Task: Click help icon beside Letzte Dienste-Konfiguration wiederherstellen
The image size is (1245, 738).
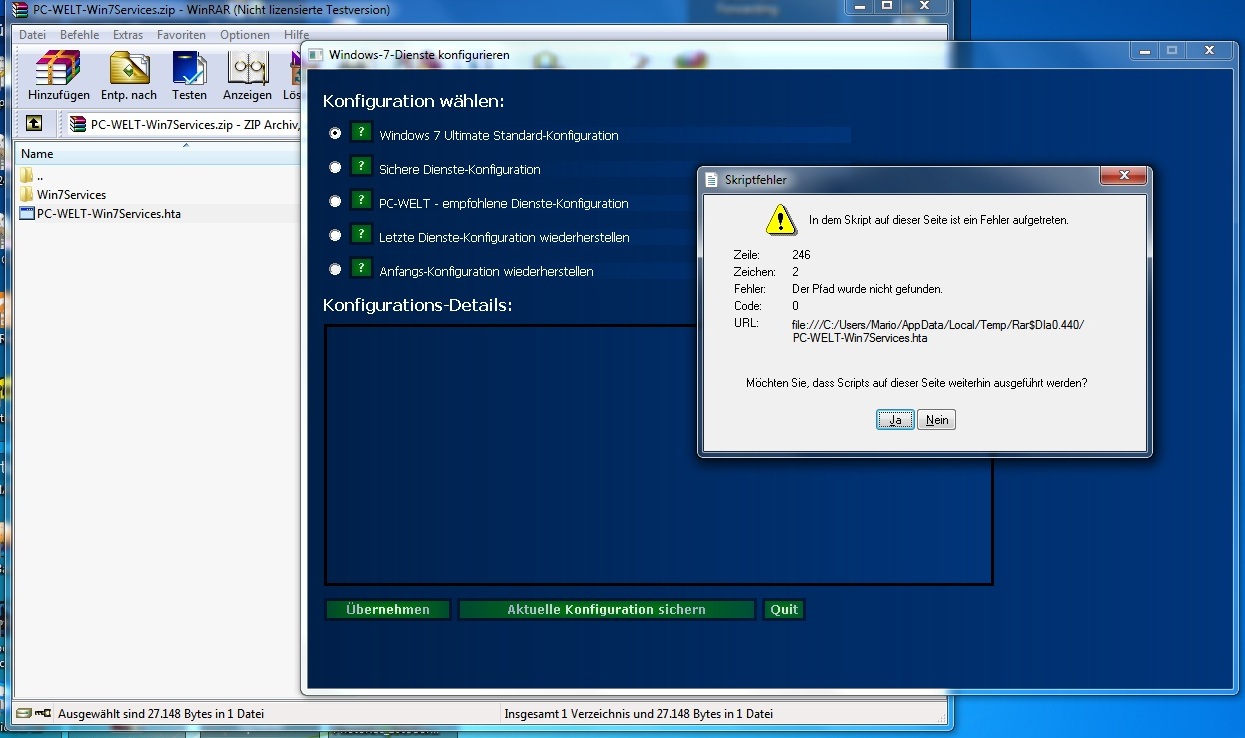Action: tap(361, 234)
